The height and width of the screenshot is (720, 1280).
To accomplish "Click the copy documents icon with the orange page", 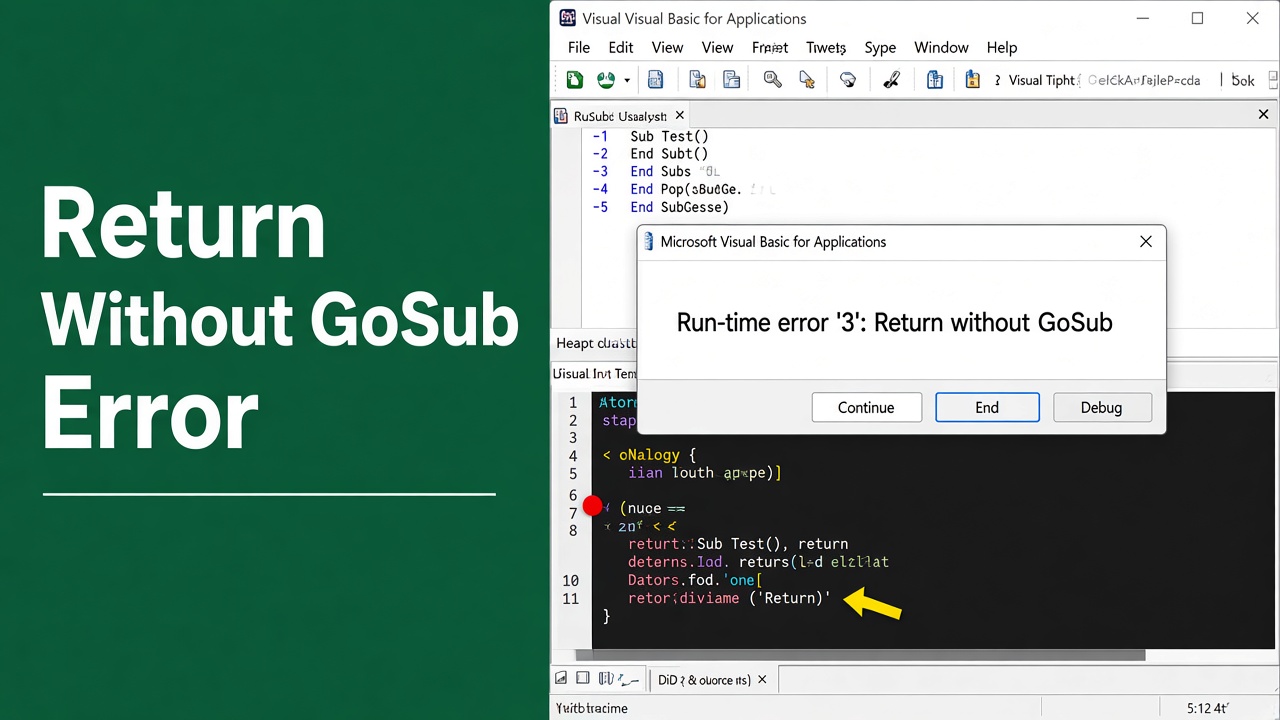I will click(x=698, y=80).
